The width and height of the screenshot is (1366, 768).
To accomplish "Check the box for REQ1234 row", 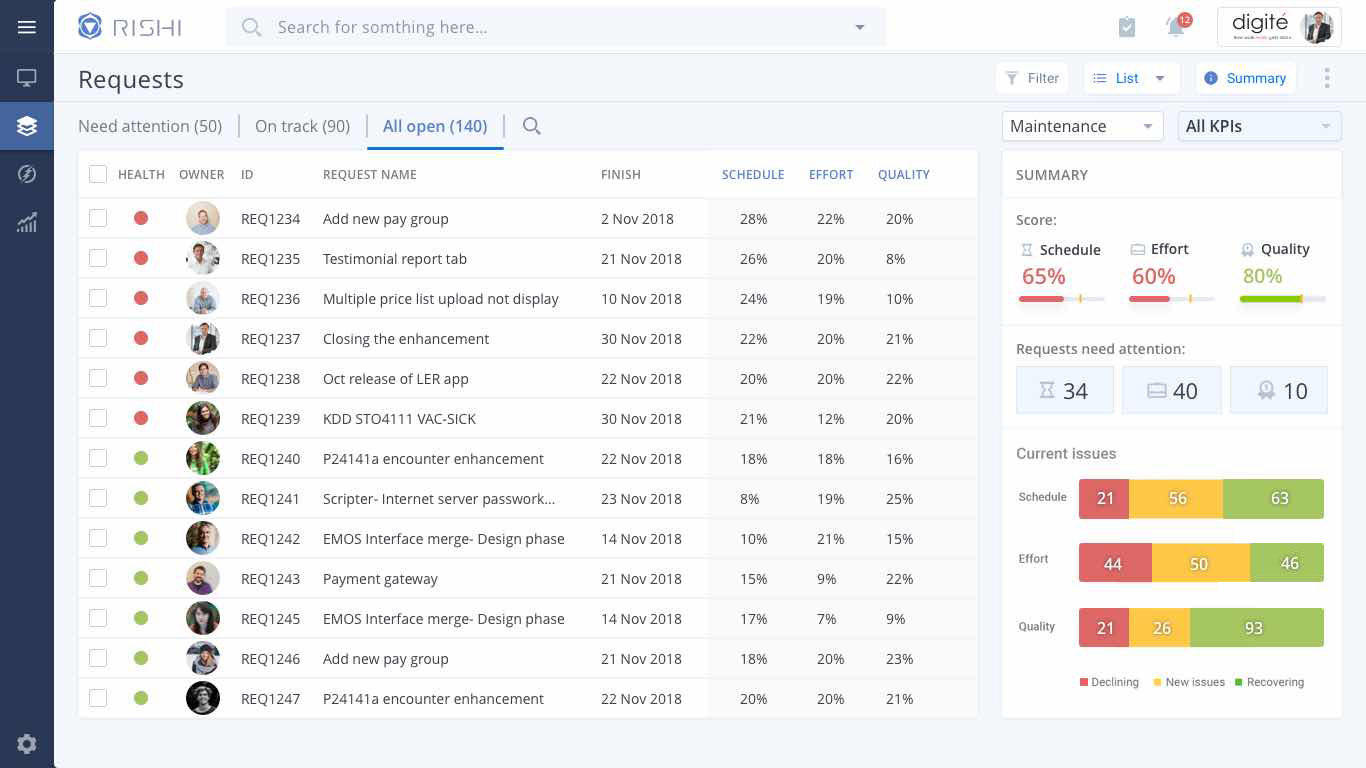I will pyautogui.click(x=98, y=218).
